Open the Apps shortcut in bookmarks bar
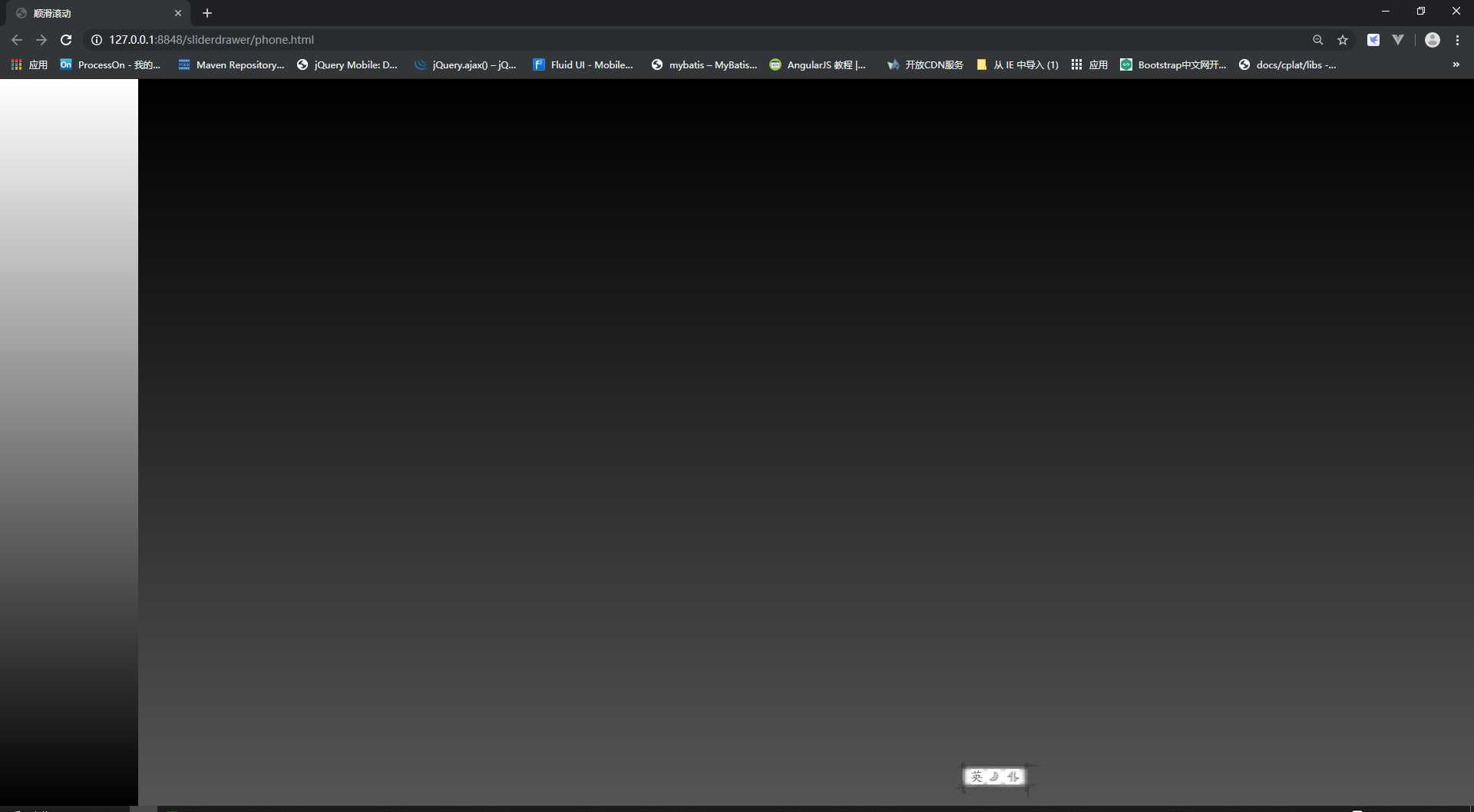The height and width of the screenshot is (812, 1474). (x=29, y=65)
